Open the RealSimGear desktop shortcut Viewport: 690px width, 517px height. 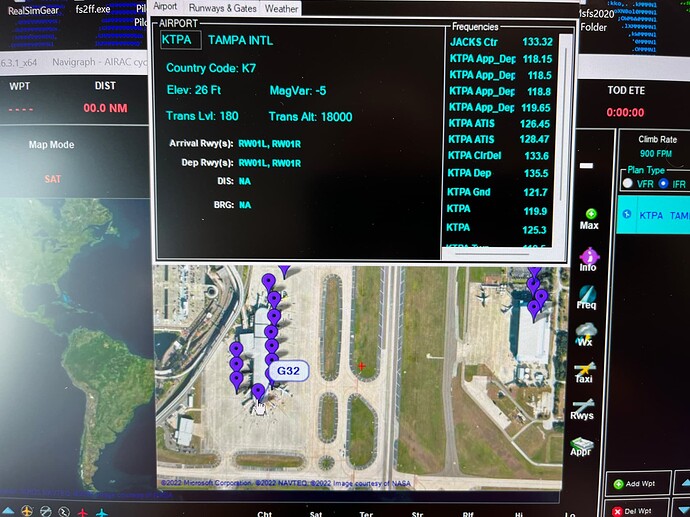(33, 11)
